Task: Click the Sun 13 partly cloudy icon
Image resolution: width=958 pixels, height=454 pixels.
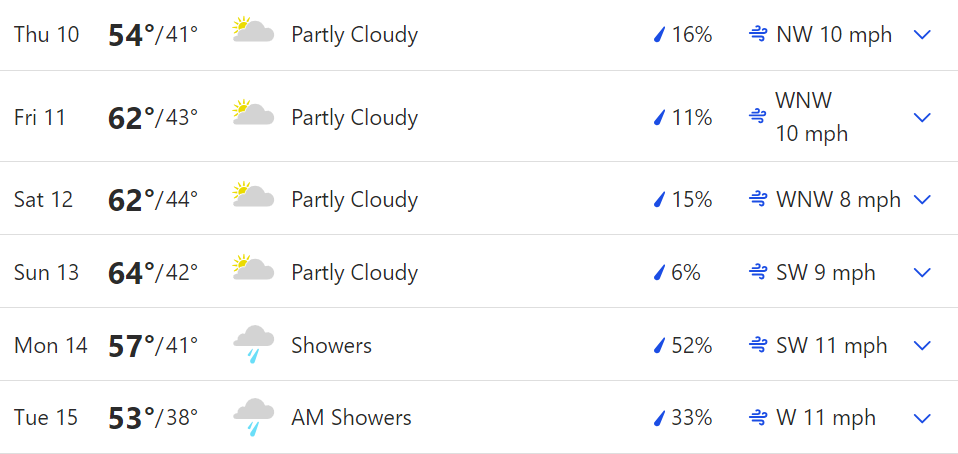Action: [x=253, y=268]
